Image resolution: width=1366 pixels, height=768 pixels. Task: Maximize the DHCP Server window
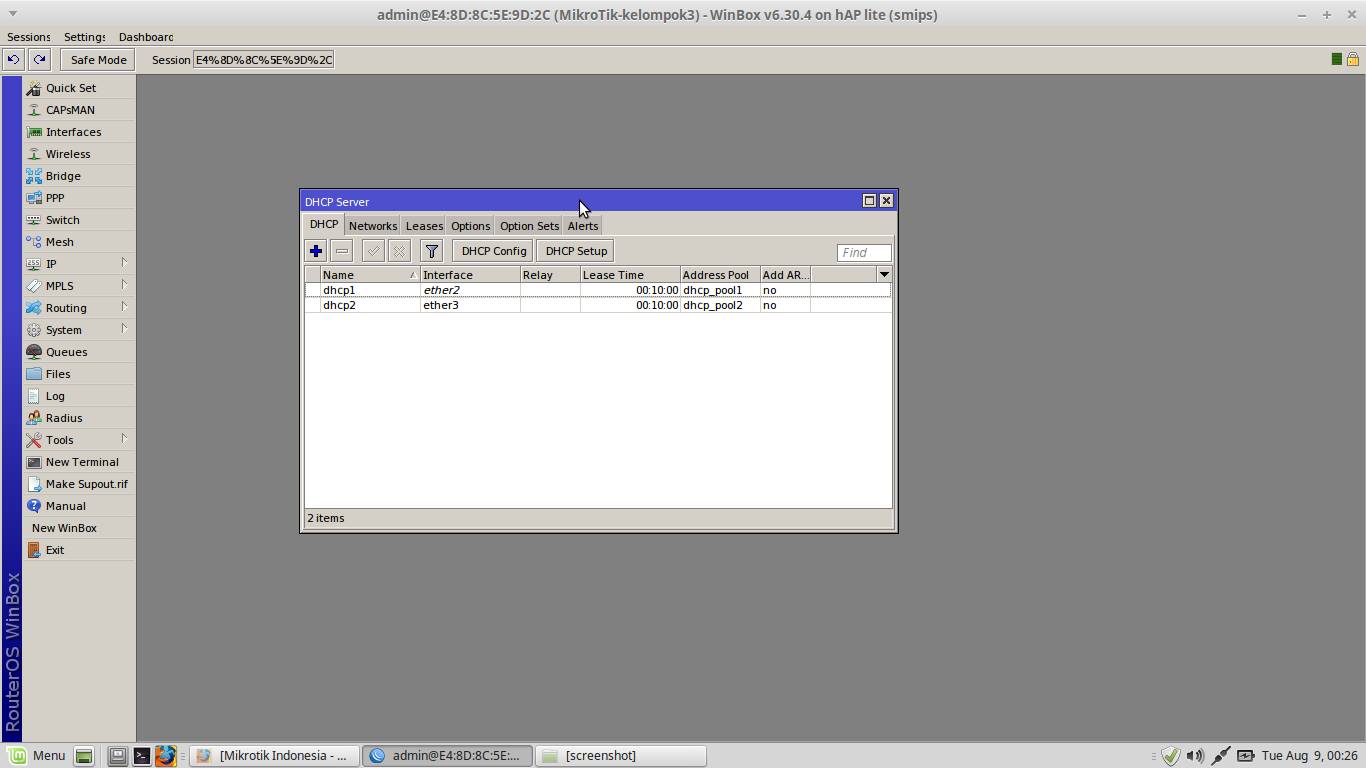click(x=869, y=201)
